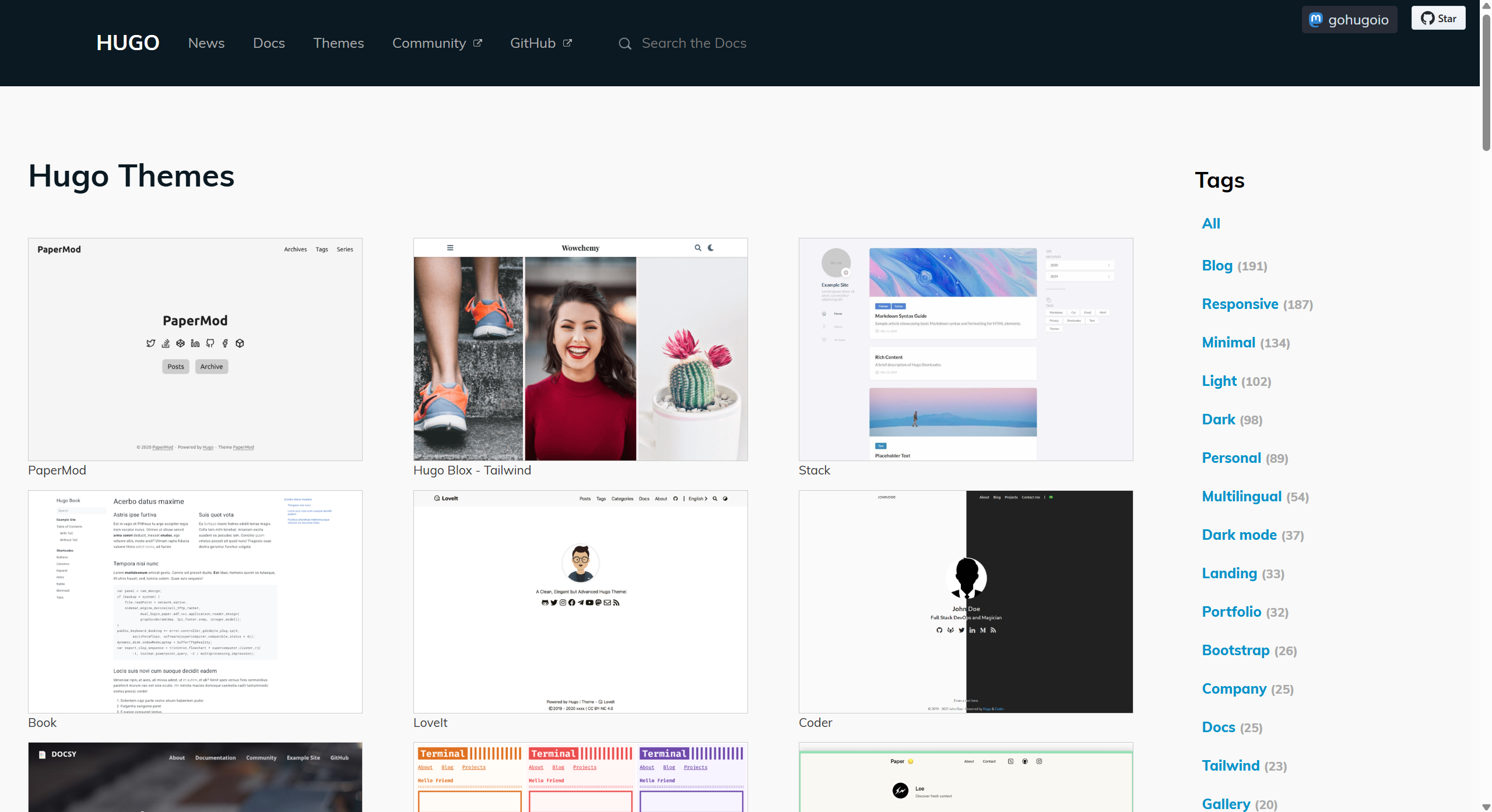Open the PaperMod theme thumbnail

pyautogui.click(x=195, y=349)
